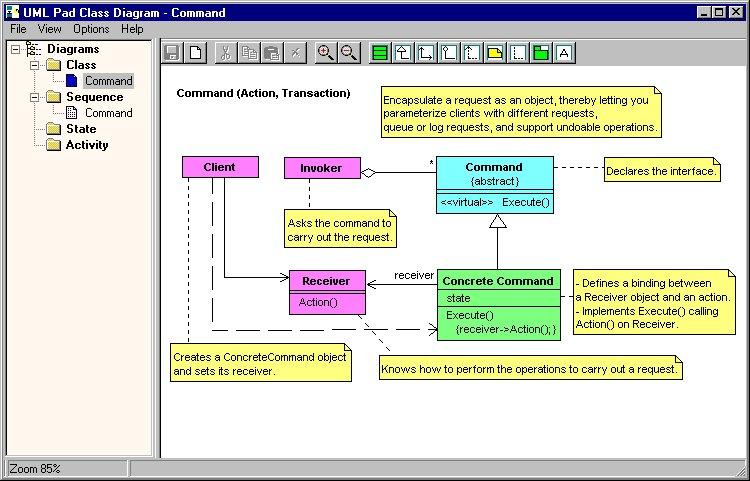Click the 'Command (Action, Transaction)' title text
The image size is (750, 481).
tap(264, 93)
